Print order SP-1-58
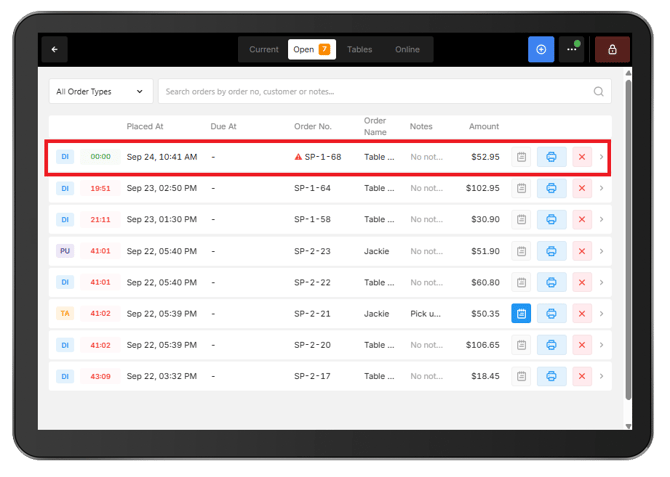Image resolution: width=670 pixels, height=477 pixels. point(552,219)
